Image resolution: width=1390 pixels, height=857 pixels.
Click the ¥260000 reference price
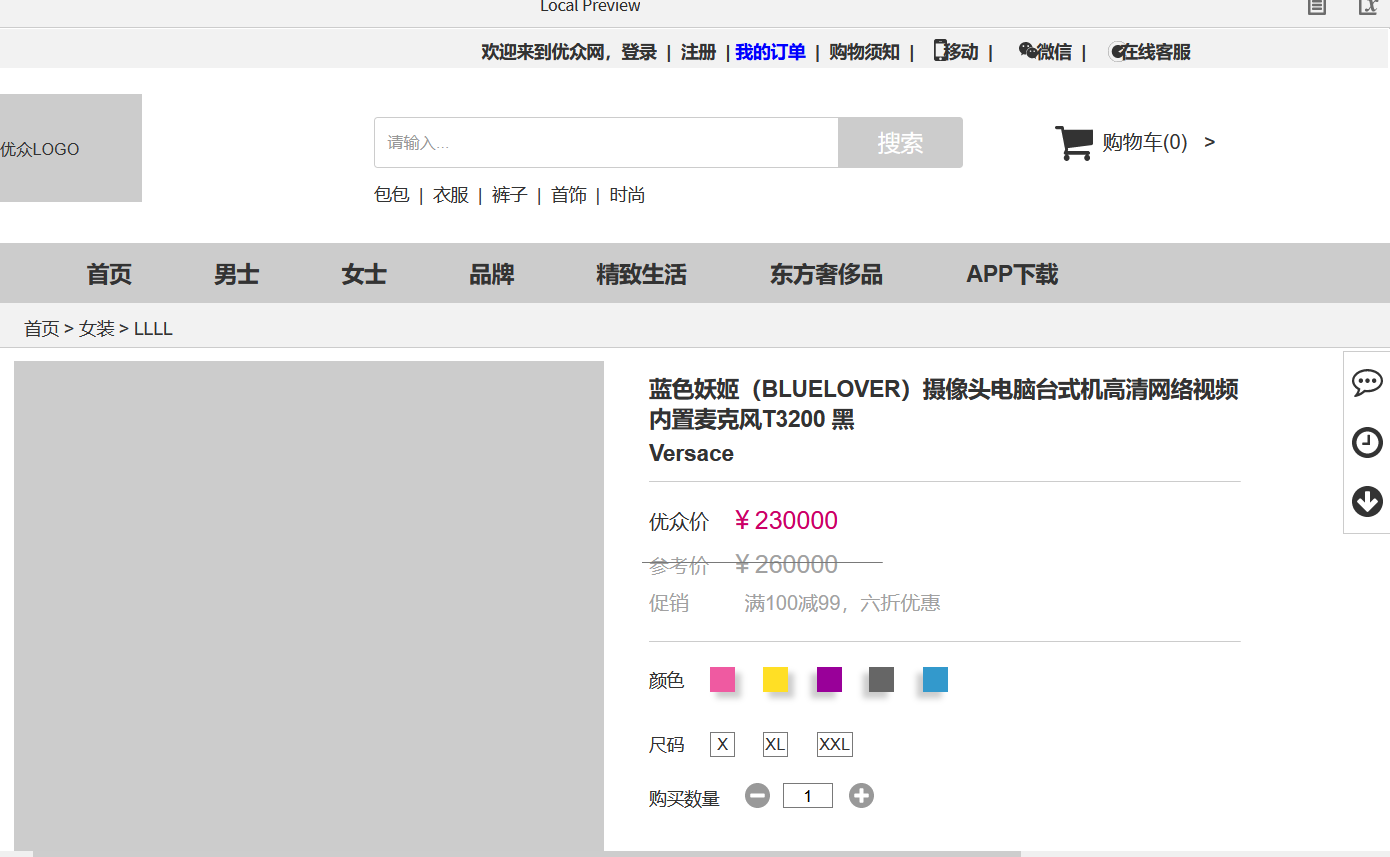785,565
